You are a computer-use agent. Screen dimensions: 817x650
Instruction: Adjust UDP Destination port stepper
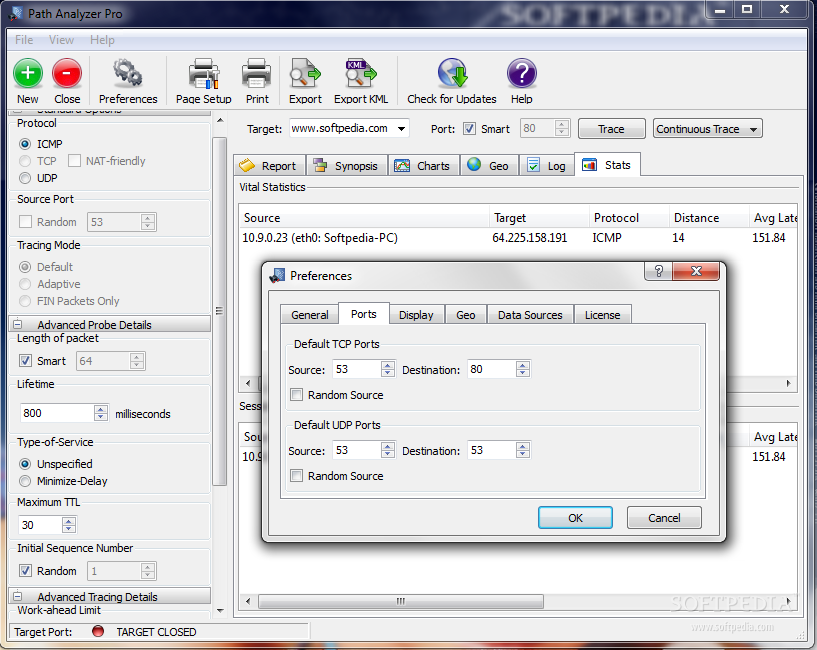523,450
